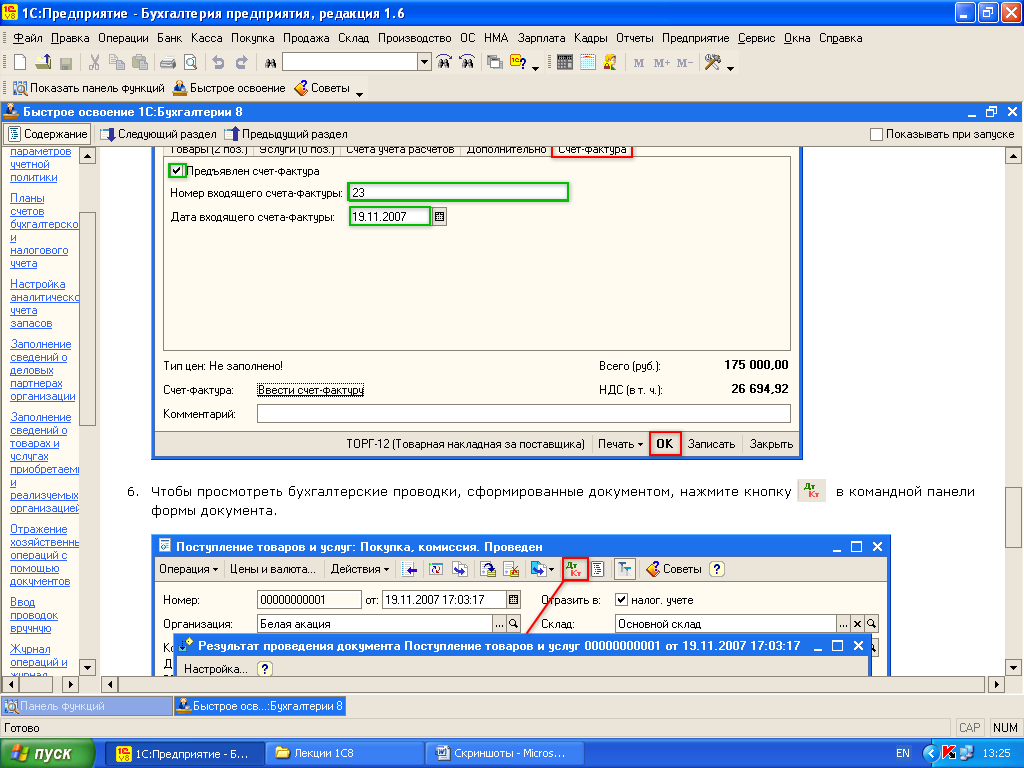Open the Настройка аналитического учета запасов link

coord(44,304)
